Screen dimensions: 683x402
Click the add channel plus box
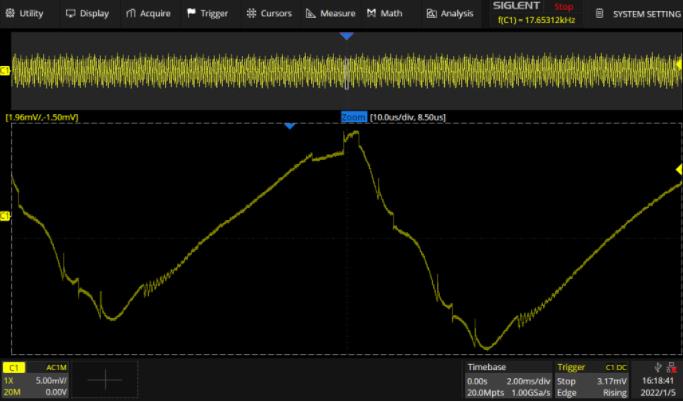(x=105, y=381)
